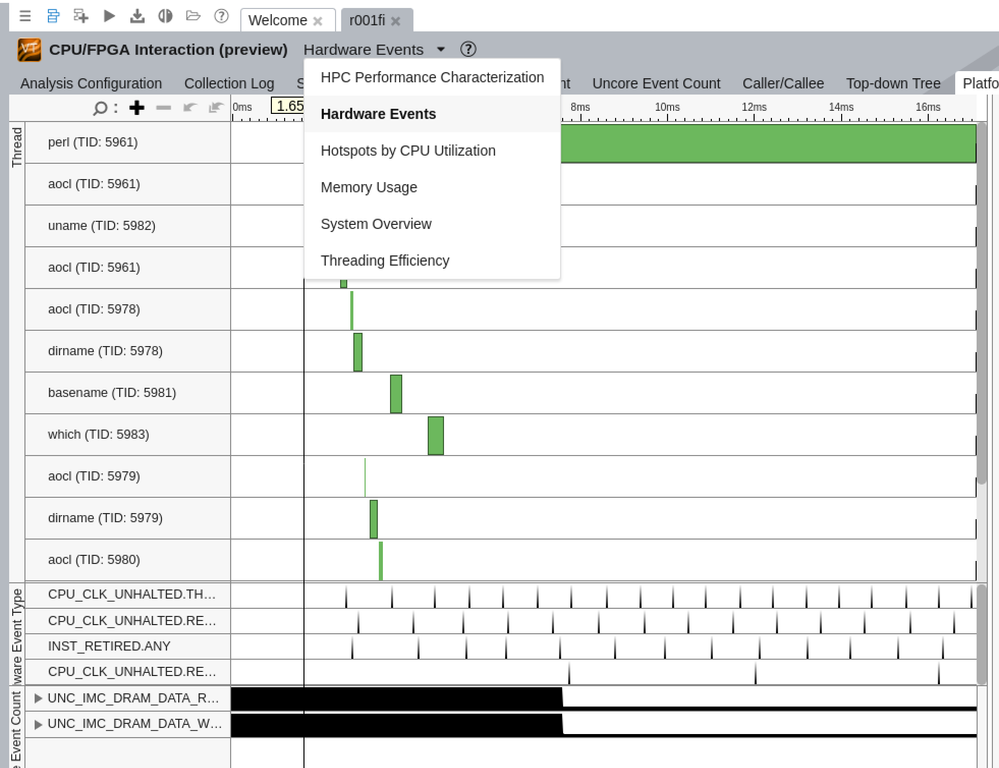This screenshot has height=768, width=999.
Task: Close the r001fi result tab
Action: click(x=396, y=21)
